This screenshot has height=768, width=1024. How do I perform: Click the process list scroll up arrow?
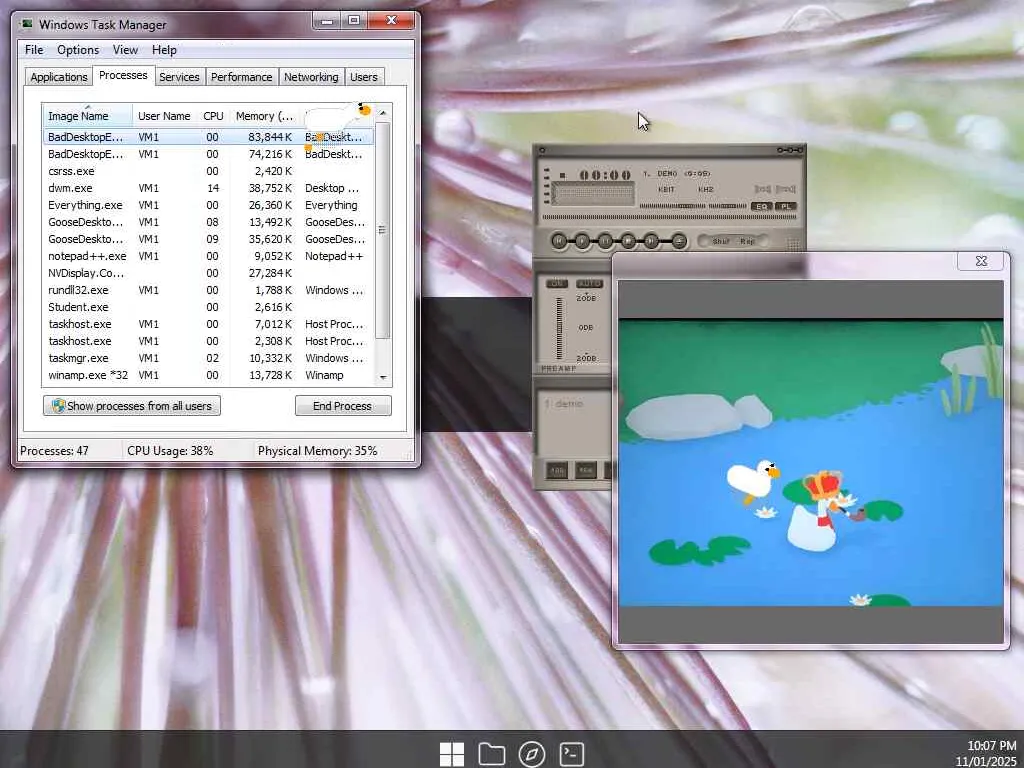383,112
